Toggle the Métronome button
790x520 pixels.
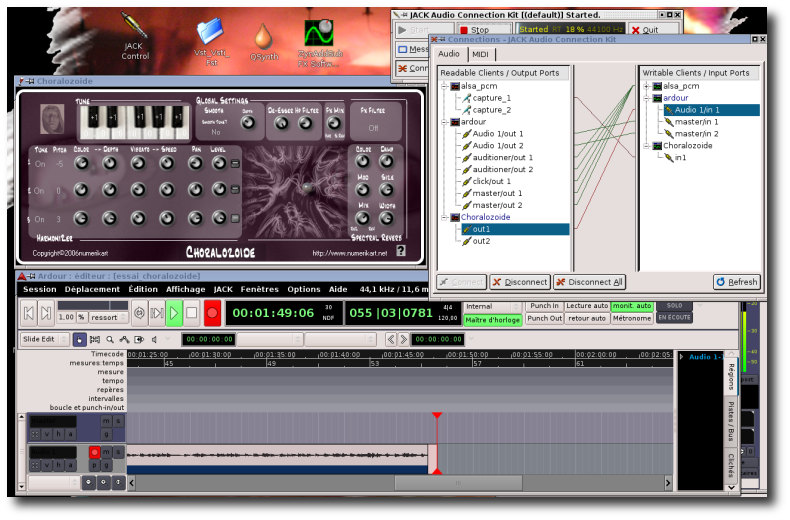point(632,319)
